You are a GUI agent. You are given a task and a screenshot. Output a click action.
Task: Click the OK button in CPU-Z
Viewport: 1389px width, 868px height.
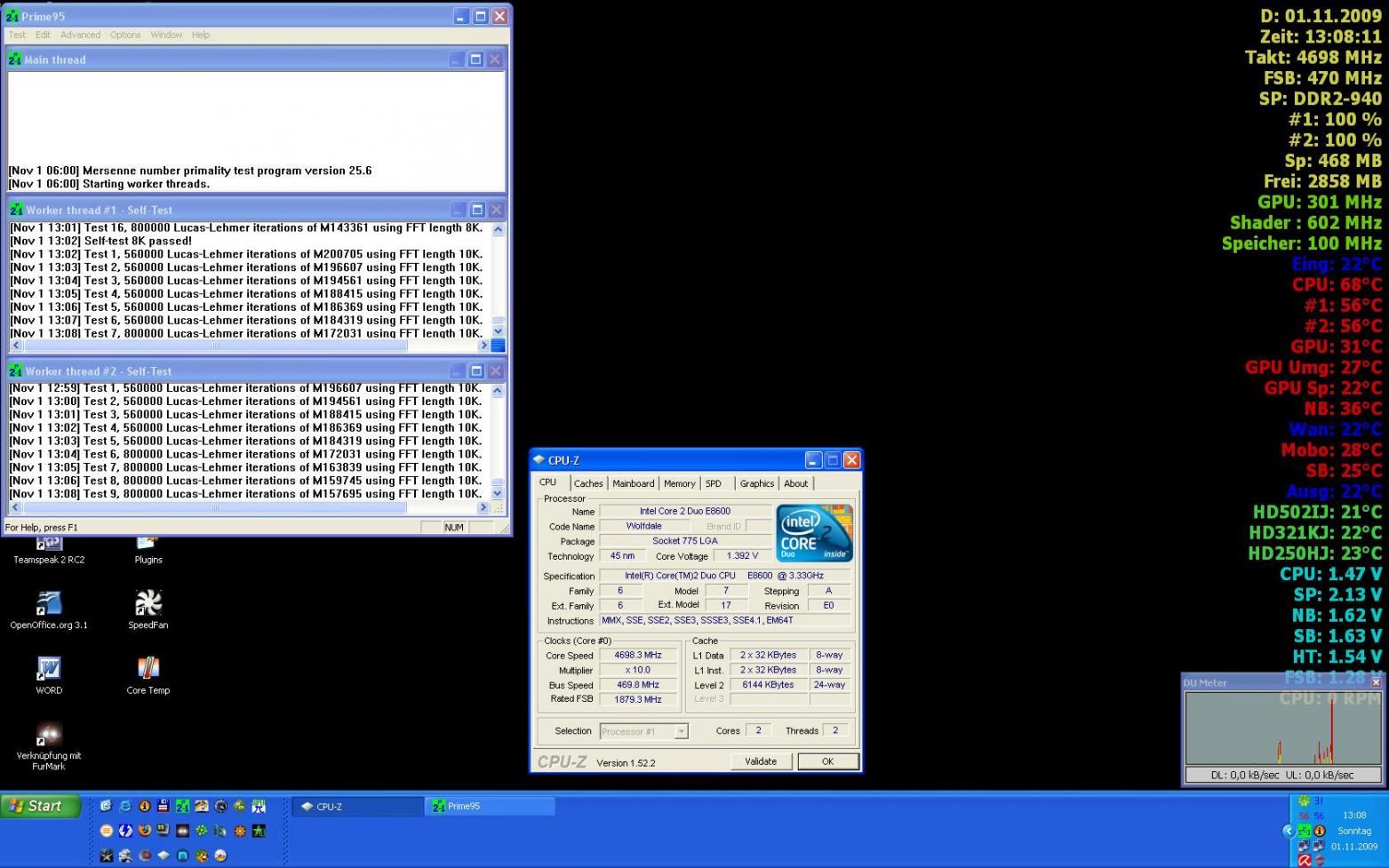[x=827, y=761]
